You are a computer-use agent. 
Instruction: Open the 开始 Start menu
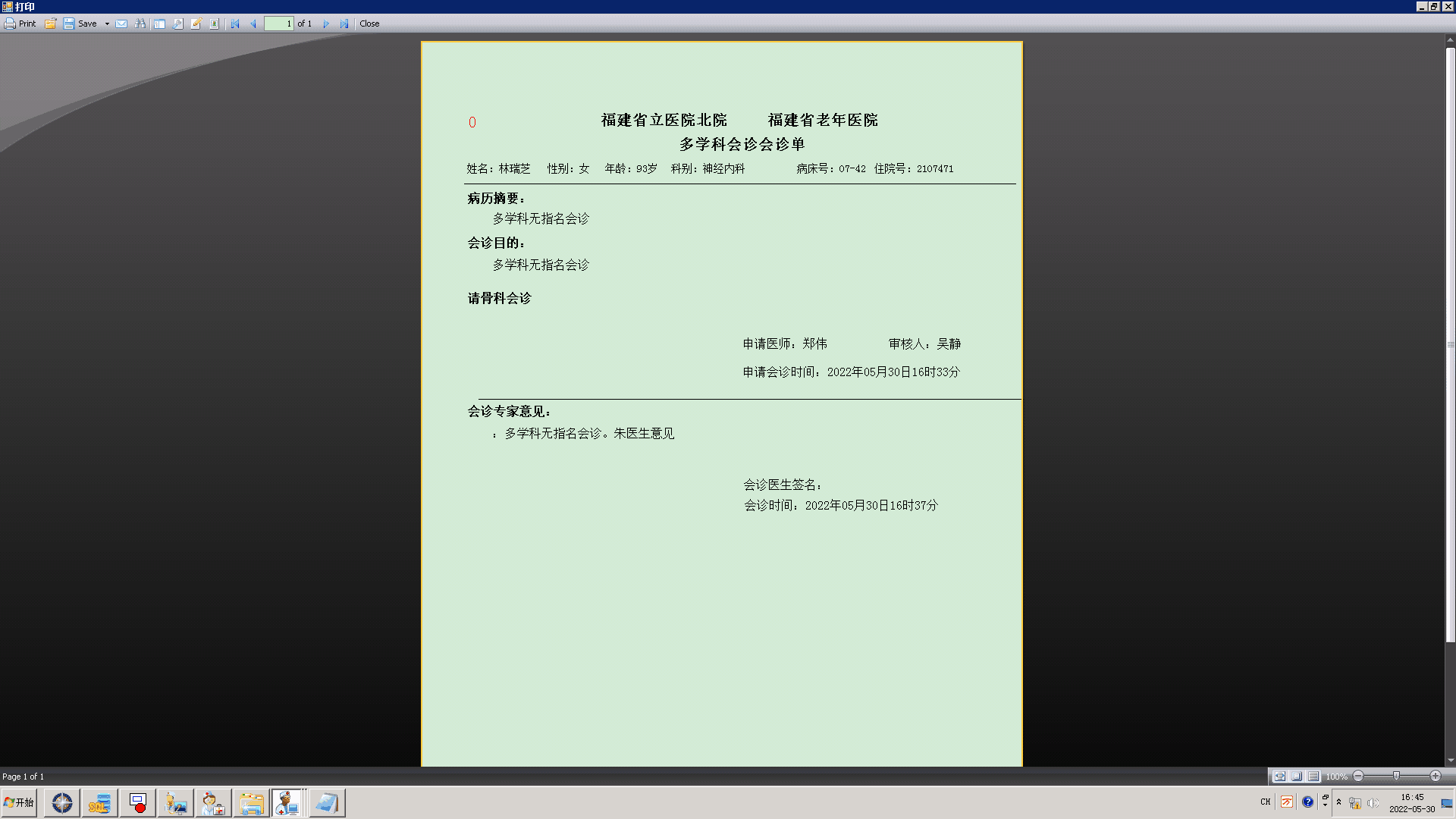tap(19, 802)
